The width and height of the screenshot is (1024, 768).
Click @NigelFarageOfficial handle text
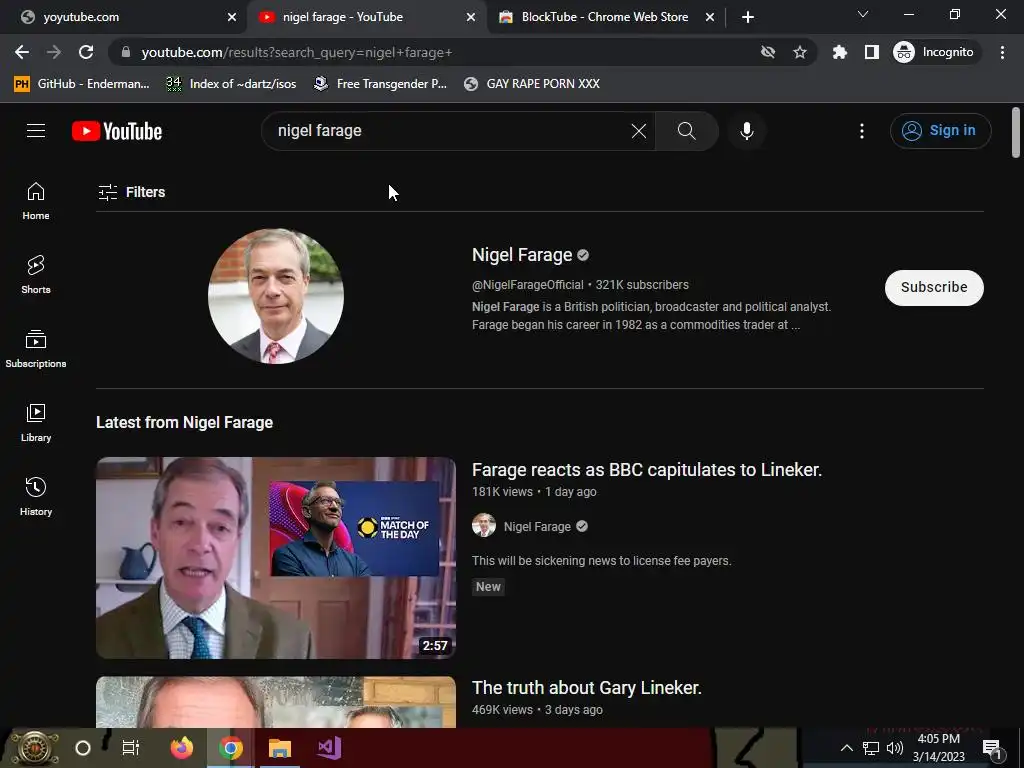pos(528,285)
